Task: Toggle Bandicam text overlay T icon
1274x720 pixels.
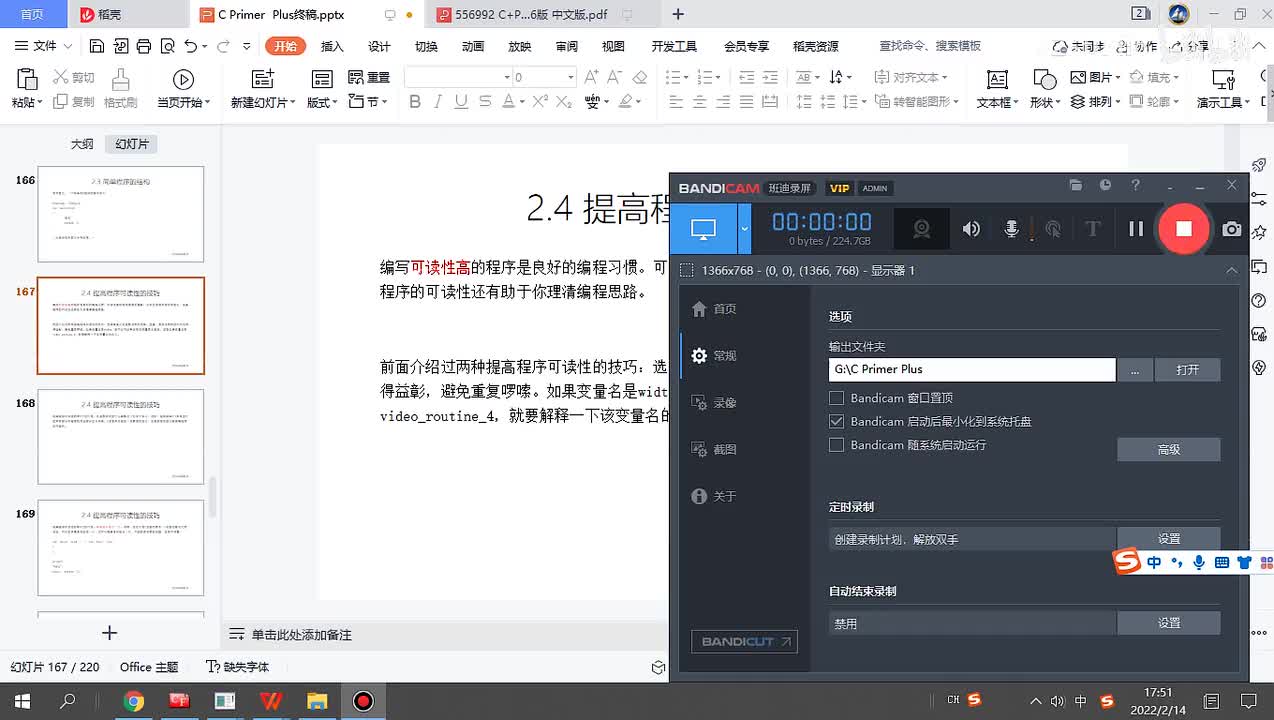Action: coord(1092,229)
